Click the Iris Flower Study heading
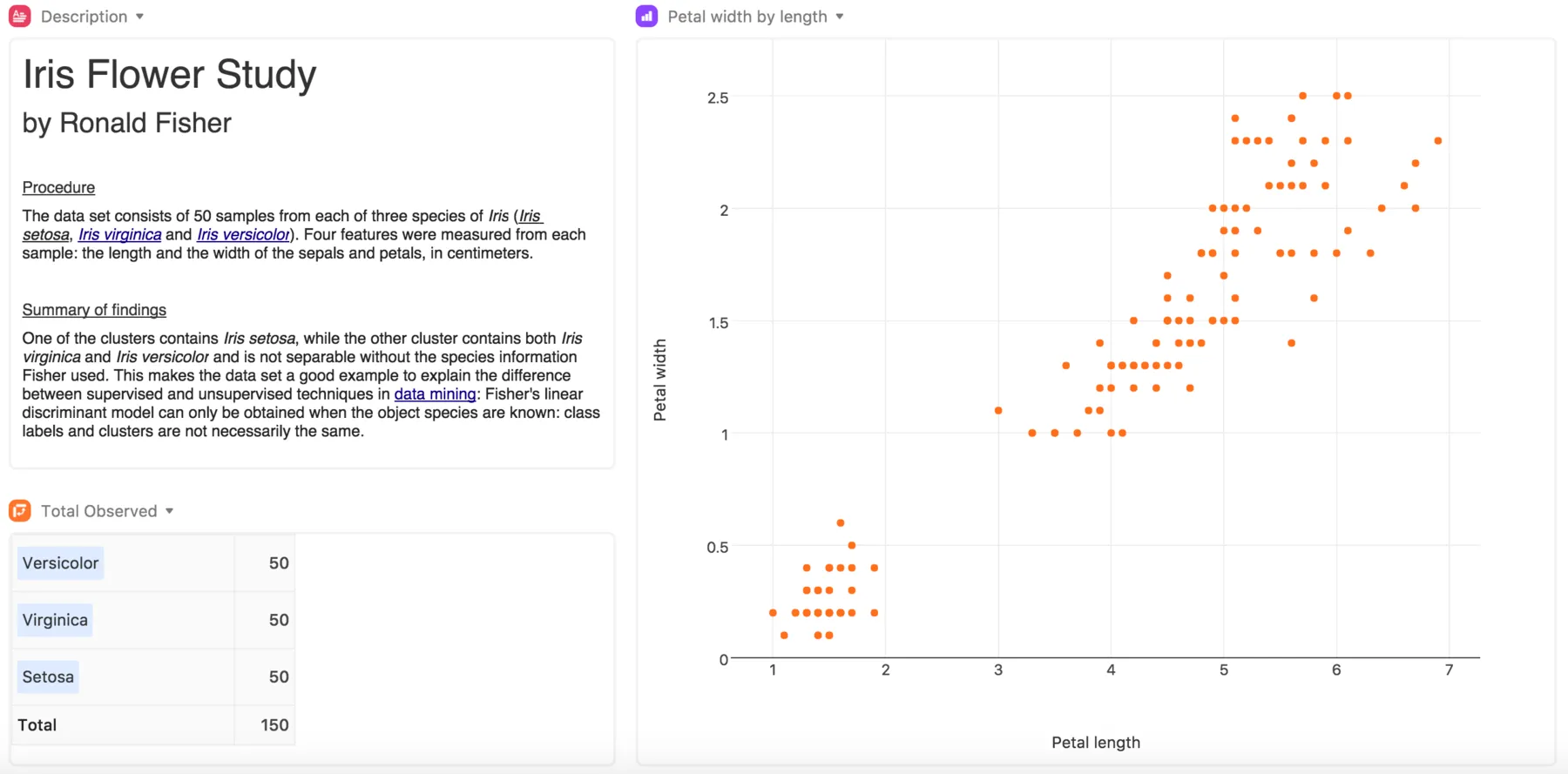 click(169, 74)
